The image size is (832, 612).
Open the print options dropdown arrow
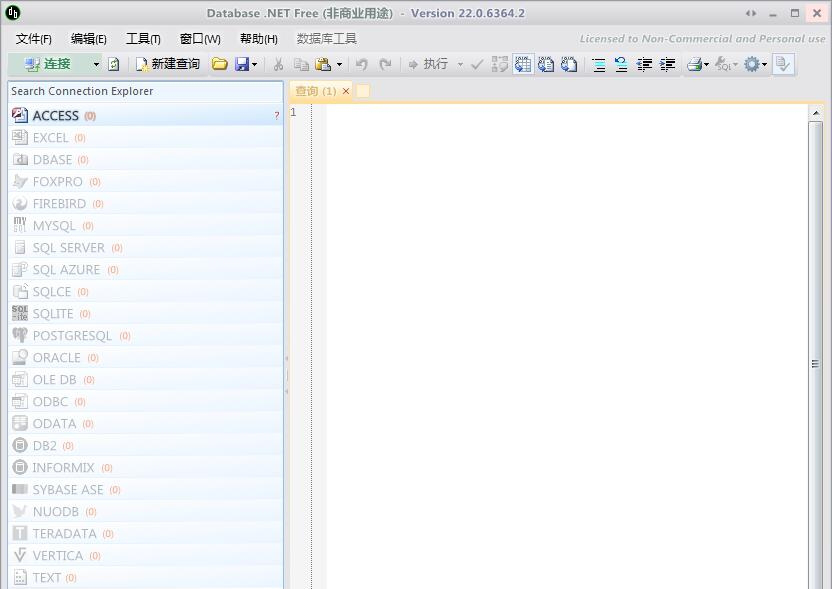706,64
